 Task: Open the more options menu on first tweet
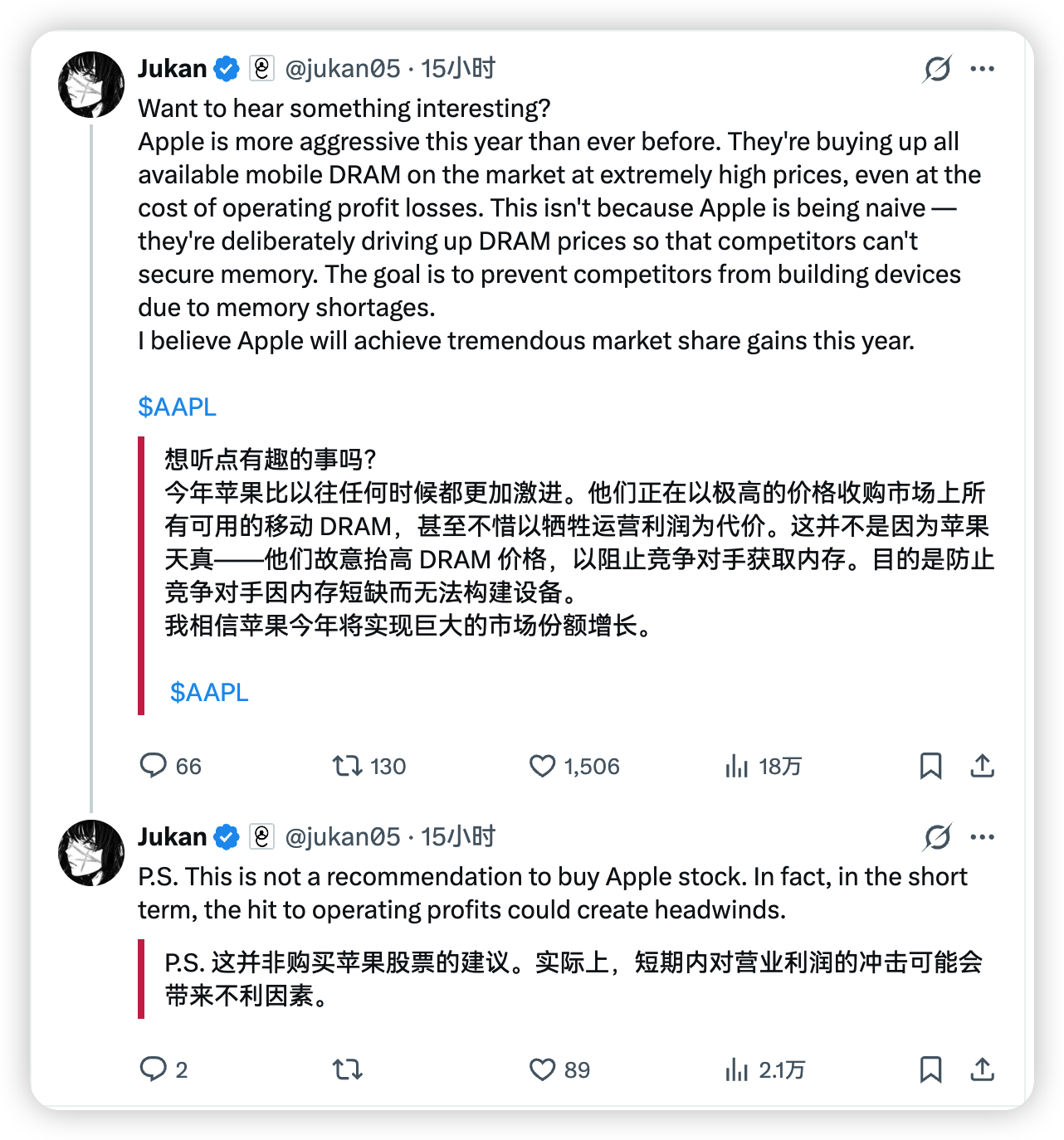pyautogui.click(x=982, y=69)
